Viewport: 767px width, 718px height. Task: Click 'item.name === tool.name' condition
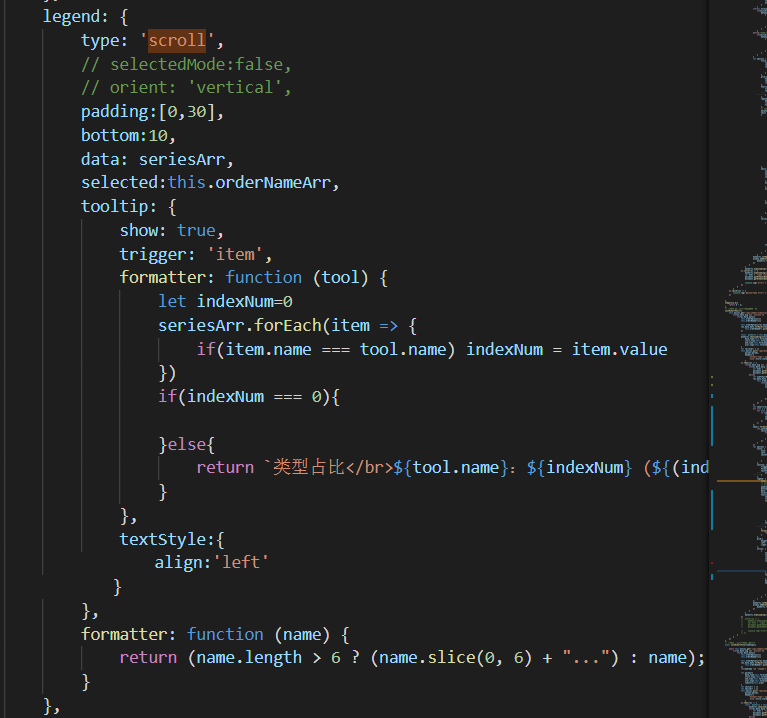click(x=336, y=349)
